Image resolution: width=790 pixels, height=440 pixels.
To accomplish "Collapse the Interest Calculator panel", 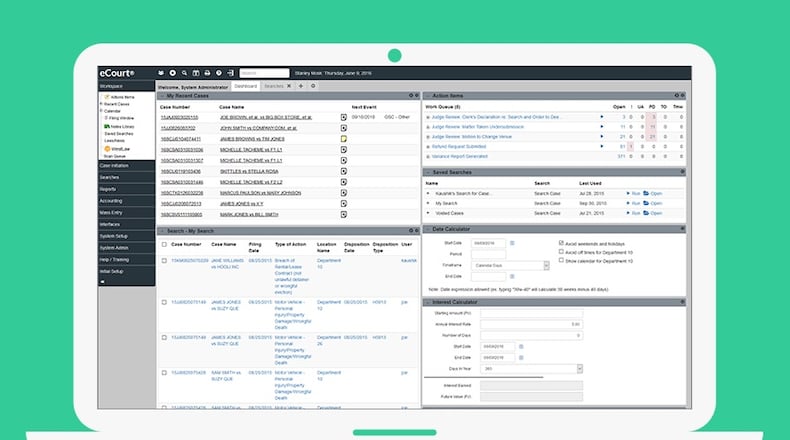I will pyautogui.click(x=428, y=302).
